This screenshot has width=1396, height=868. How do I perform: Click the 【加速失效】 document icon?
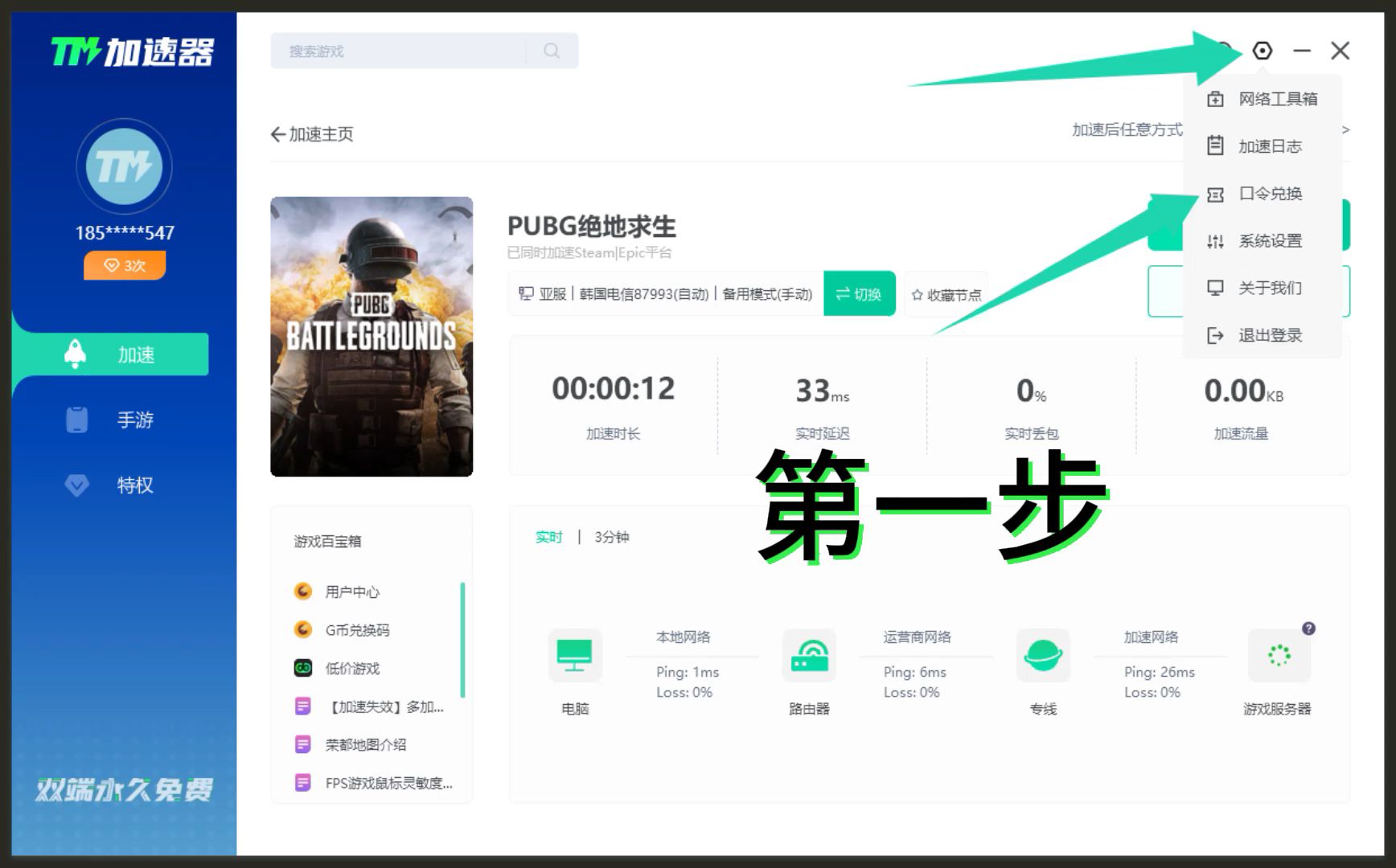click(x=303, y=706)
